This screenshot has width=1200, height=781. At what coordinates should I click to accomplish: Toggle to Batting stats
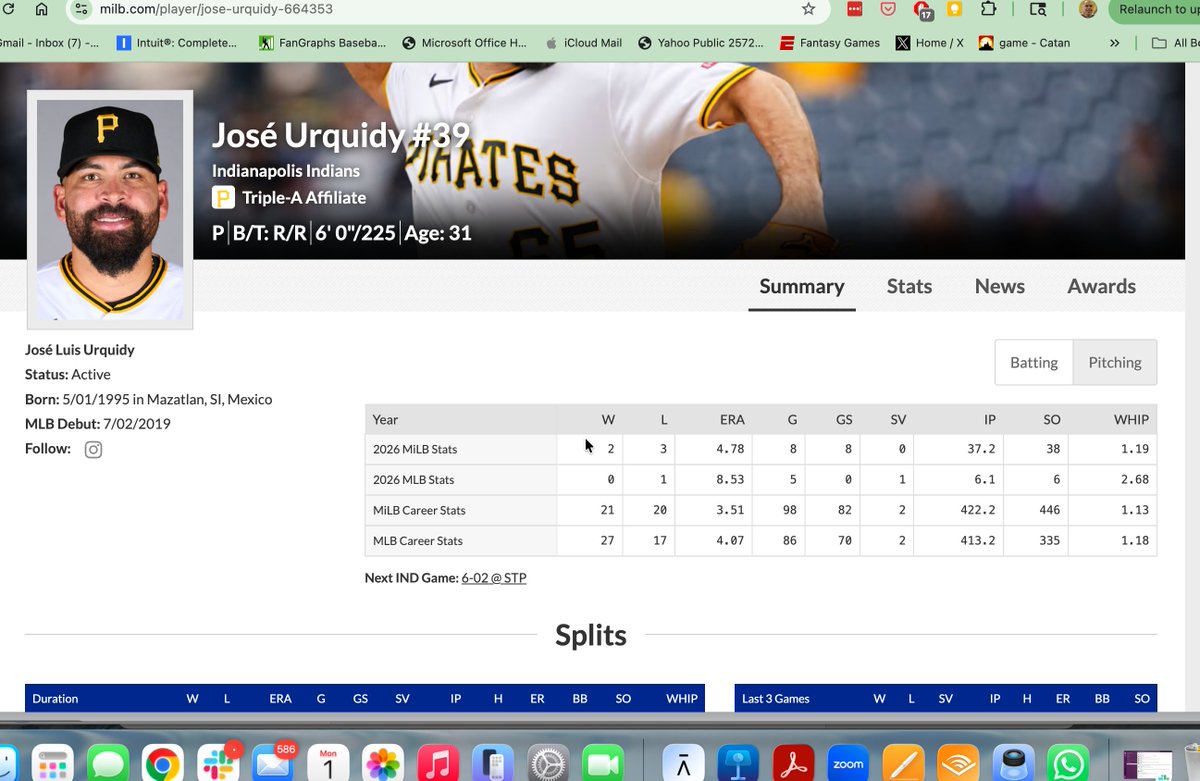[1034, 362]
